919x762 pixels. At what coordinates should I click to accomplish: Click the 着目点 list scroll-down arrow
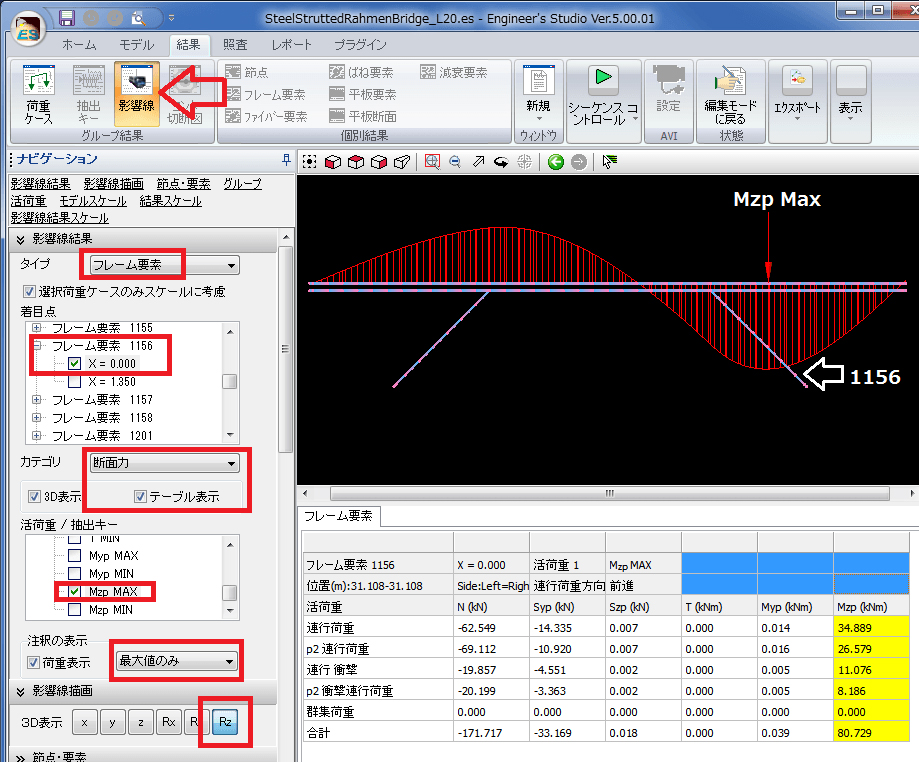pos(230,435)
